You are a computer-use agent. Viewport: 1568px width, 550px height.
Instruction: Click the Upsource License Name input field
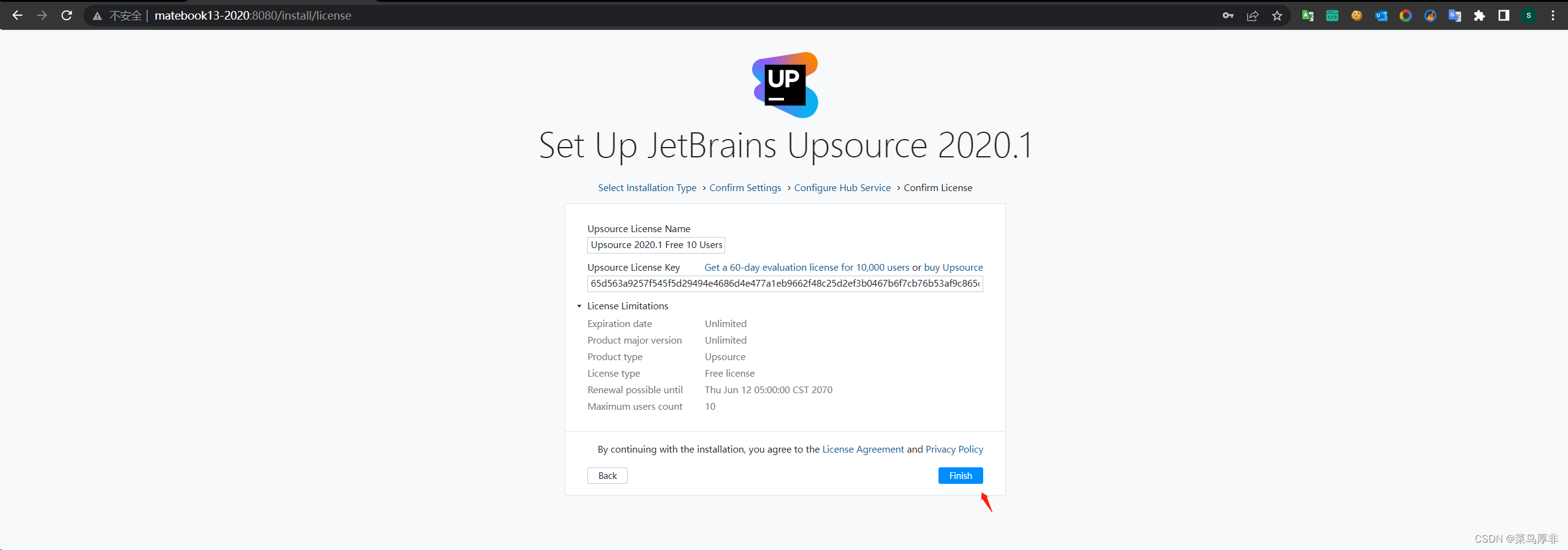(x=656, y=245)
